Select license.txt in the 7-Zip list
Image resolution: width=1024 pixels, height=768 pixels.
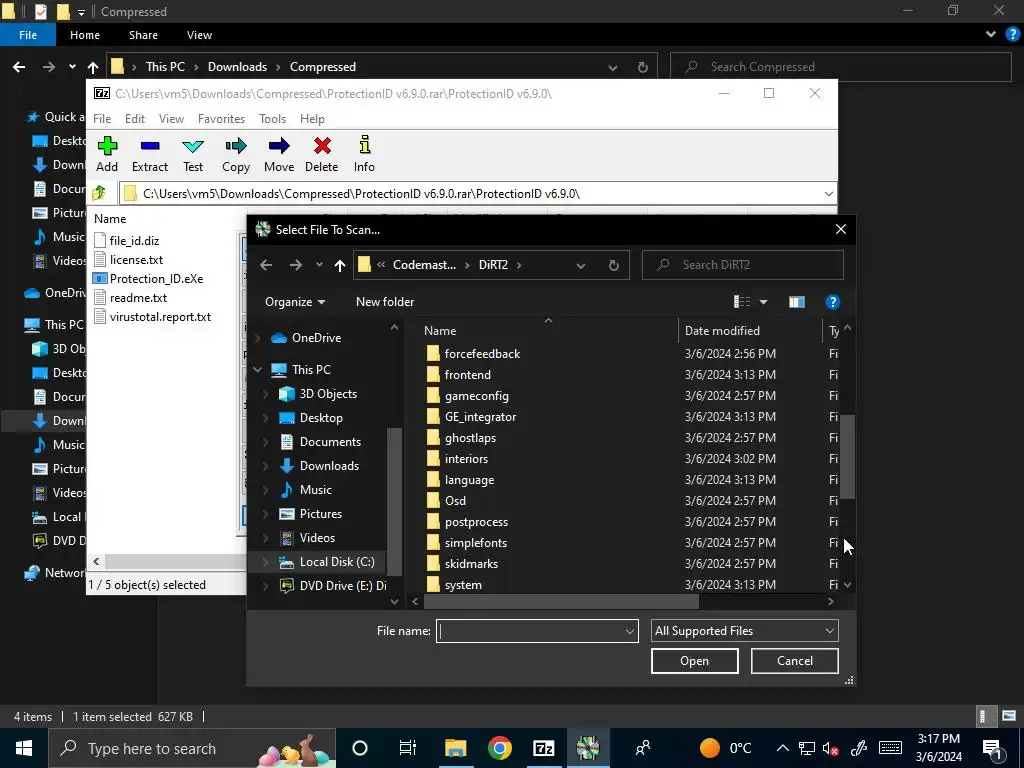point(136,260)
